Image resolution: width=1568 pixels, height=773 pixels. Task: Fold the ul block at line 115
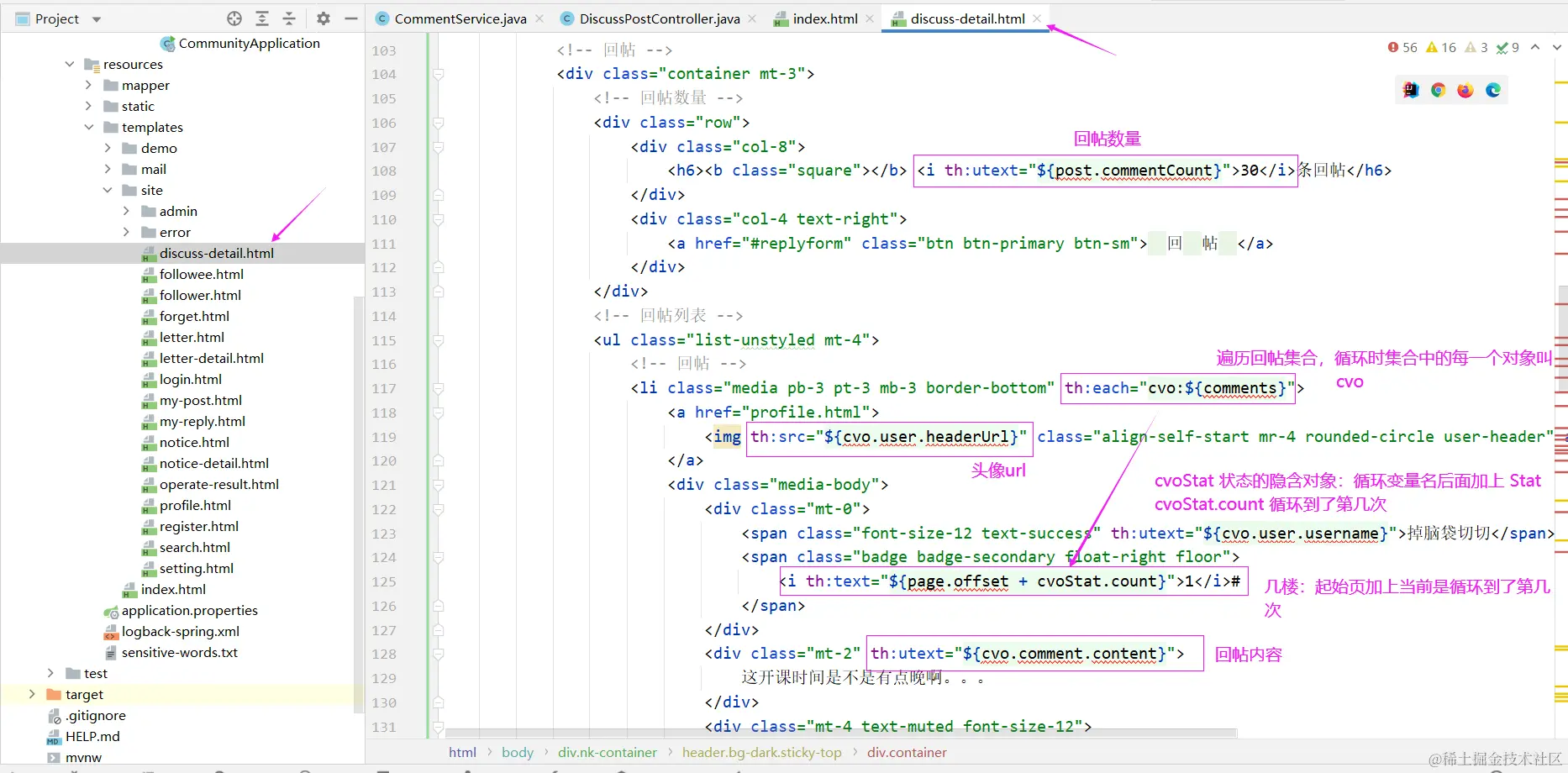coord(438,340)
